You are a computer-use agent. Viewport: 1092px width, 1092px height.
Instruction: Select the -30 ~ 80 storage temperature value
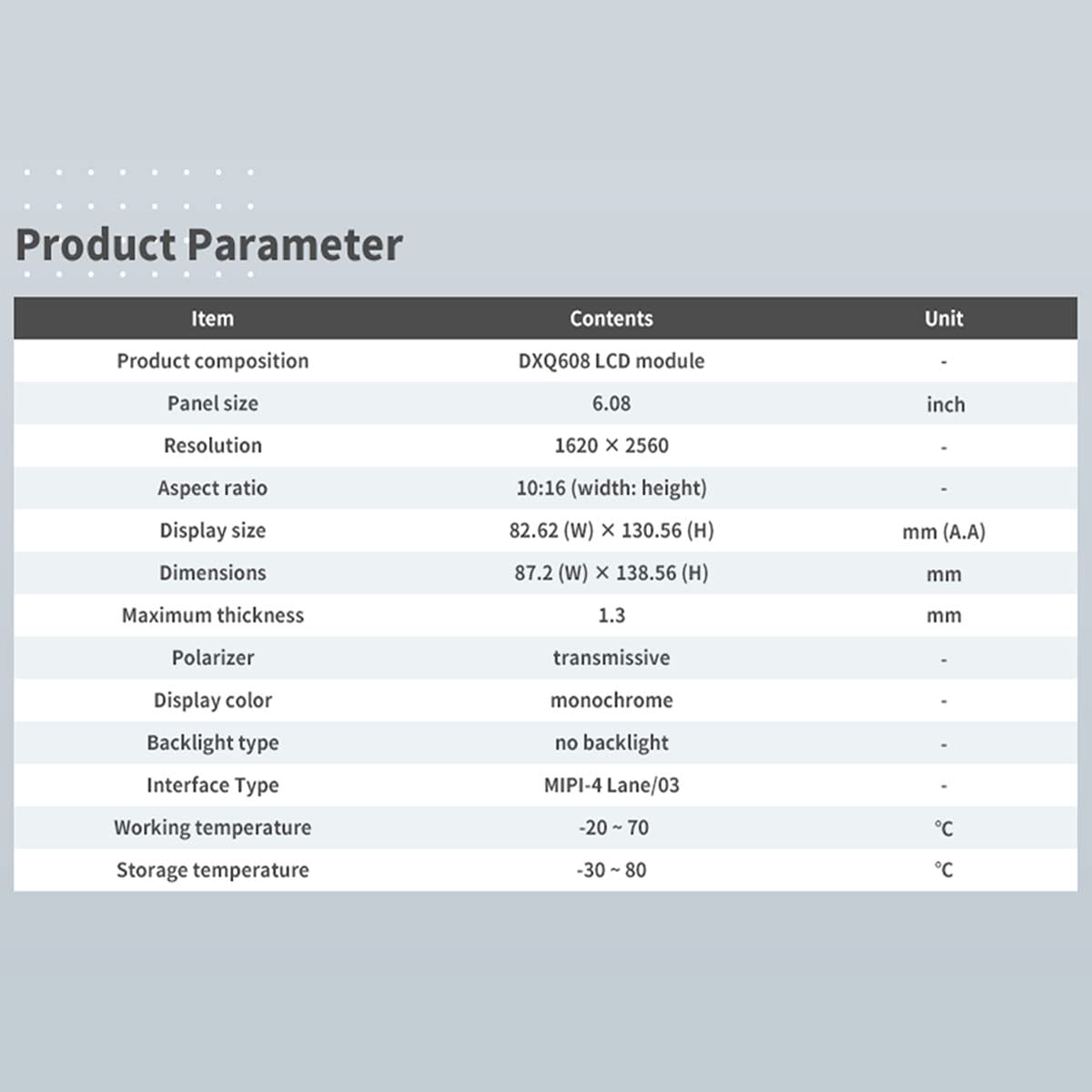[x=612, y=870]
